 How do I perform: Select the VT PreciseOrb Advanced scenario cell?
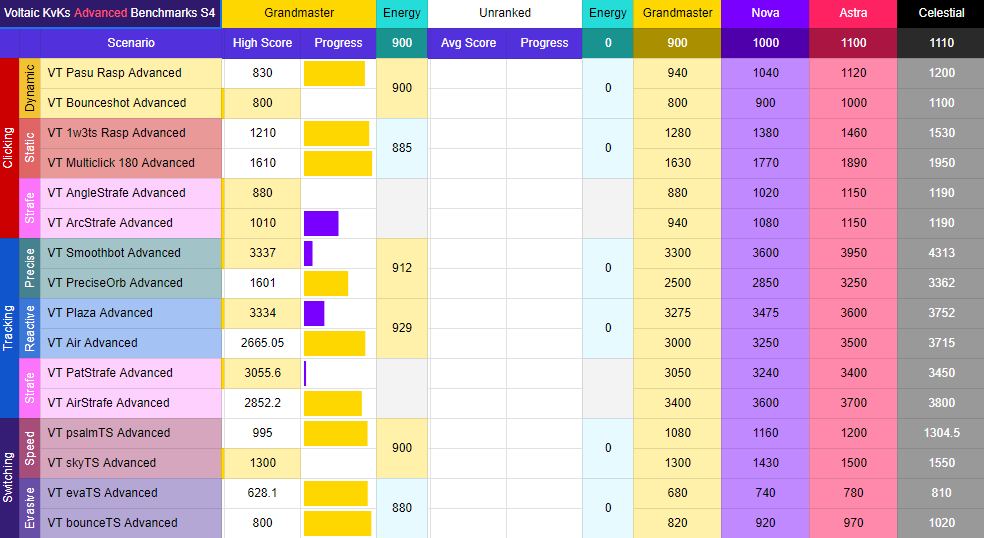131,283
